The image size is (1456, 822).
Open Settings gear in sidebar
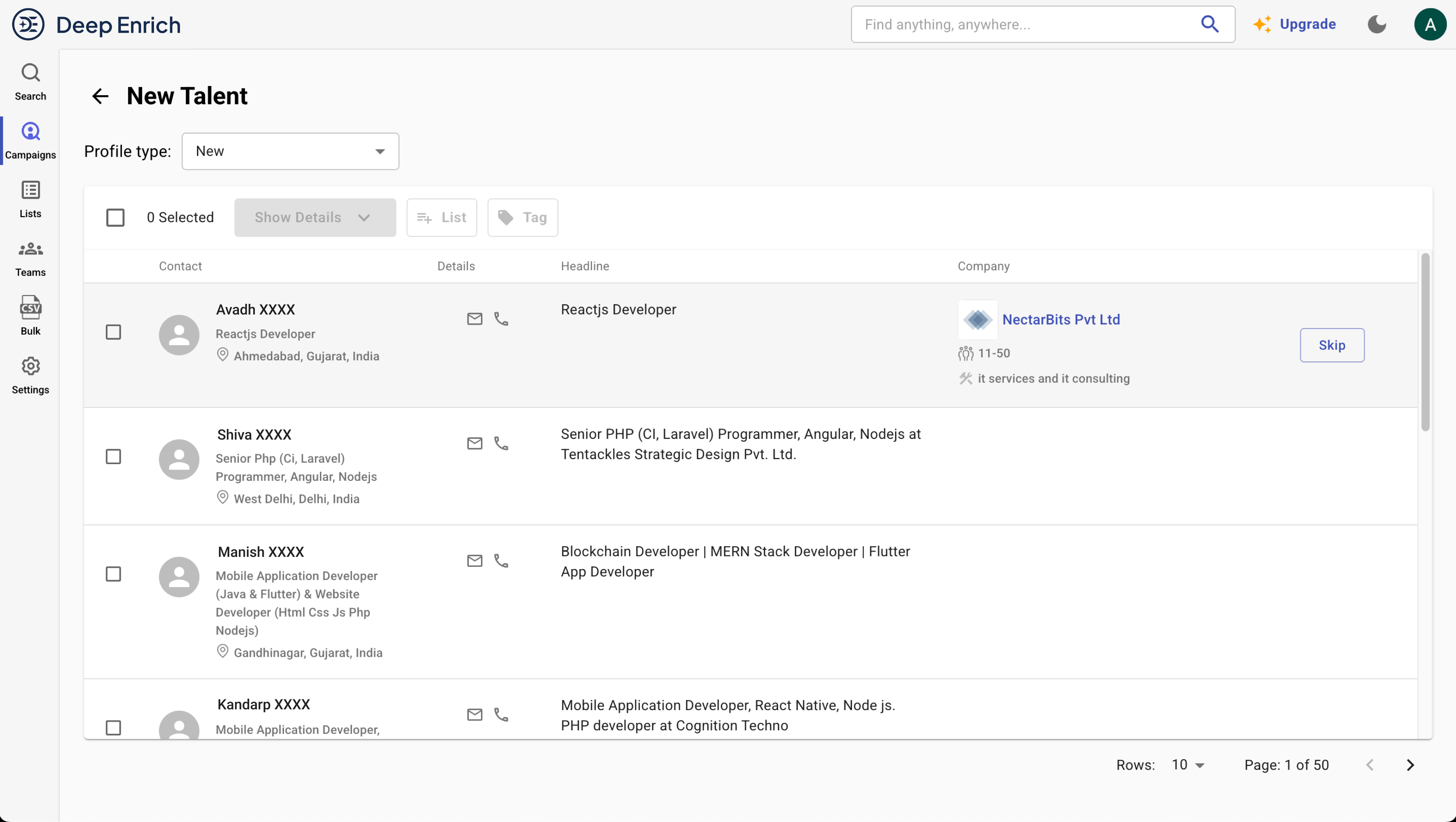pyautogui.click(x=31, y=375)
